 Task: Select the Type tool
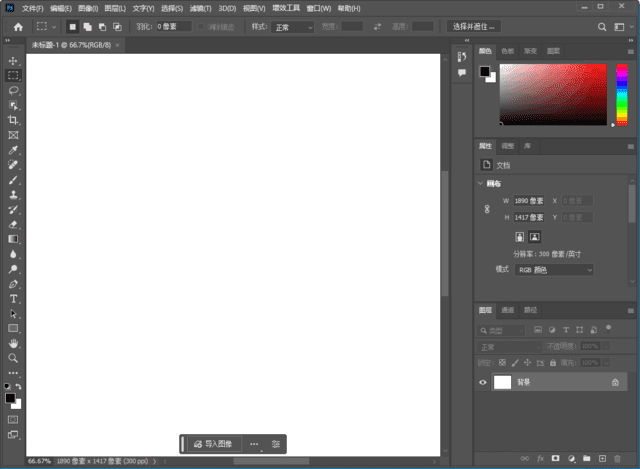click(14, 299)
